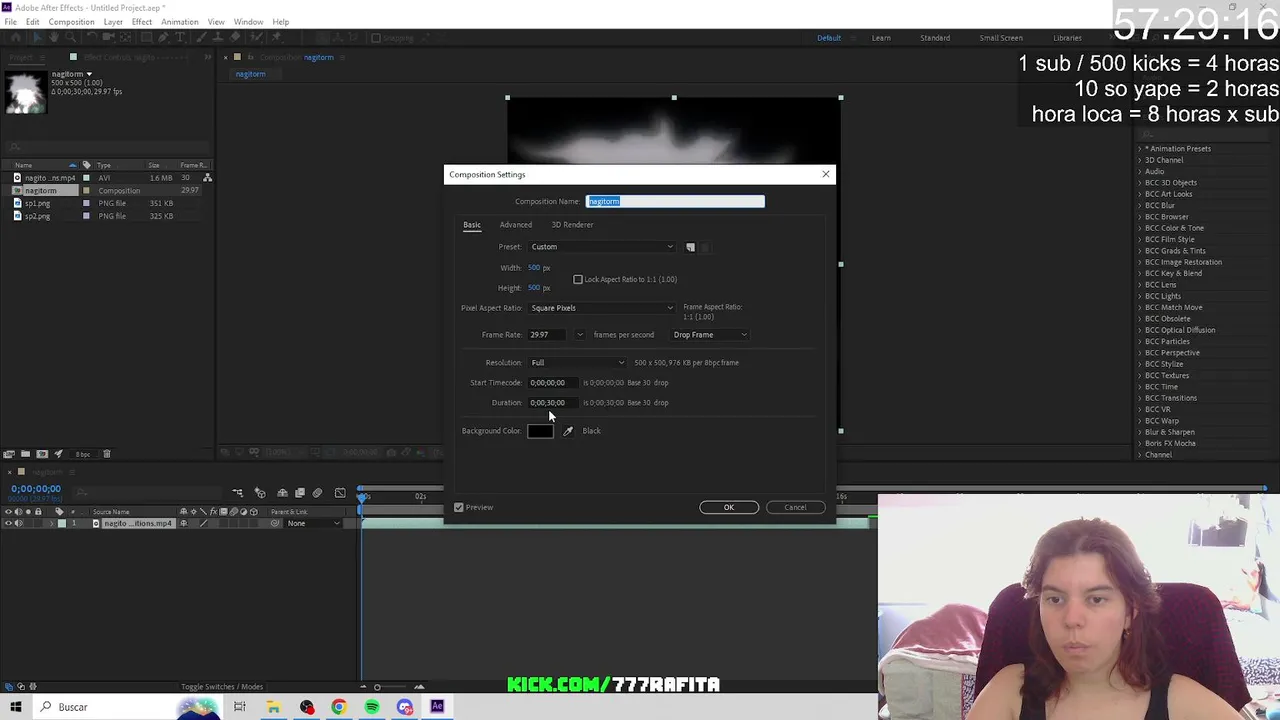Open frame rate presets arrow

pos(580,335)
